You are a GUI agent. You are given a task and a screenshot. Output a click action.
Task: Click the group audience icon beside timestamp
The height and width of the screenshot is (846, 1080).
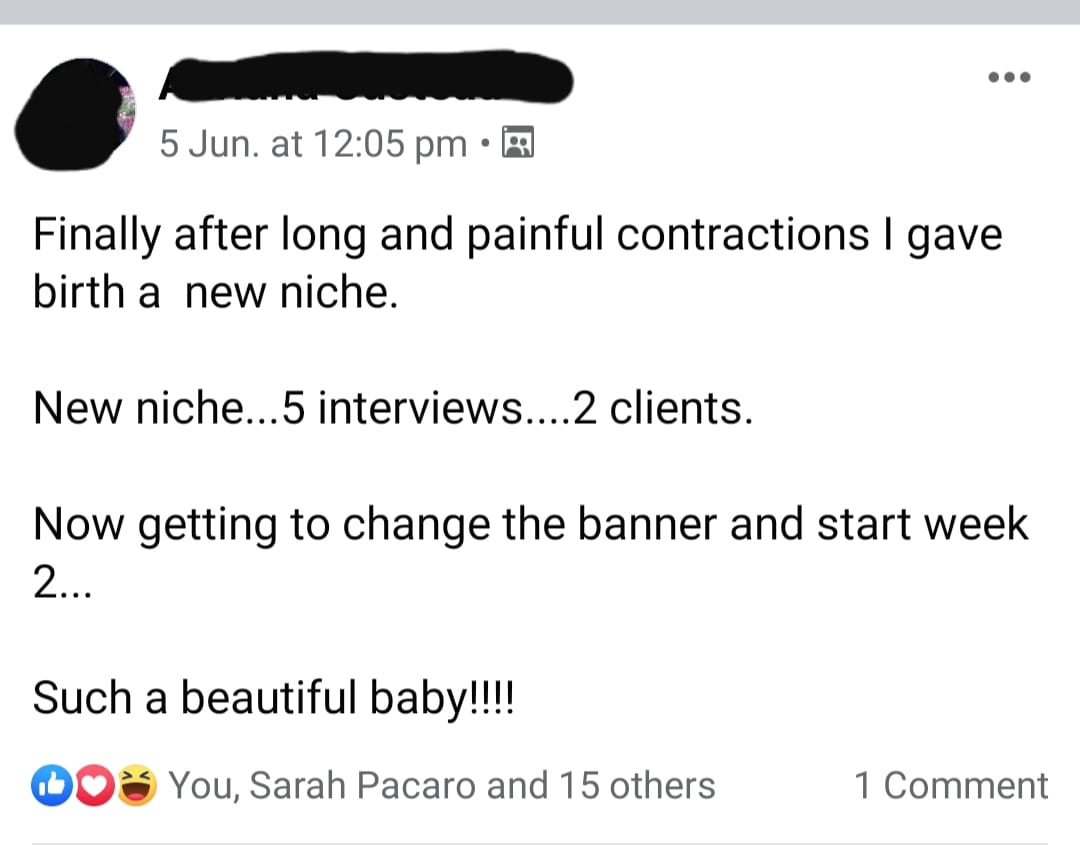[x=517, y=144]
